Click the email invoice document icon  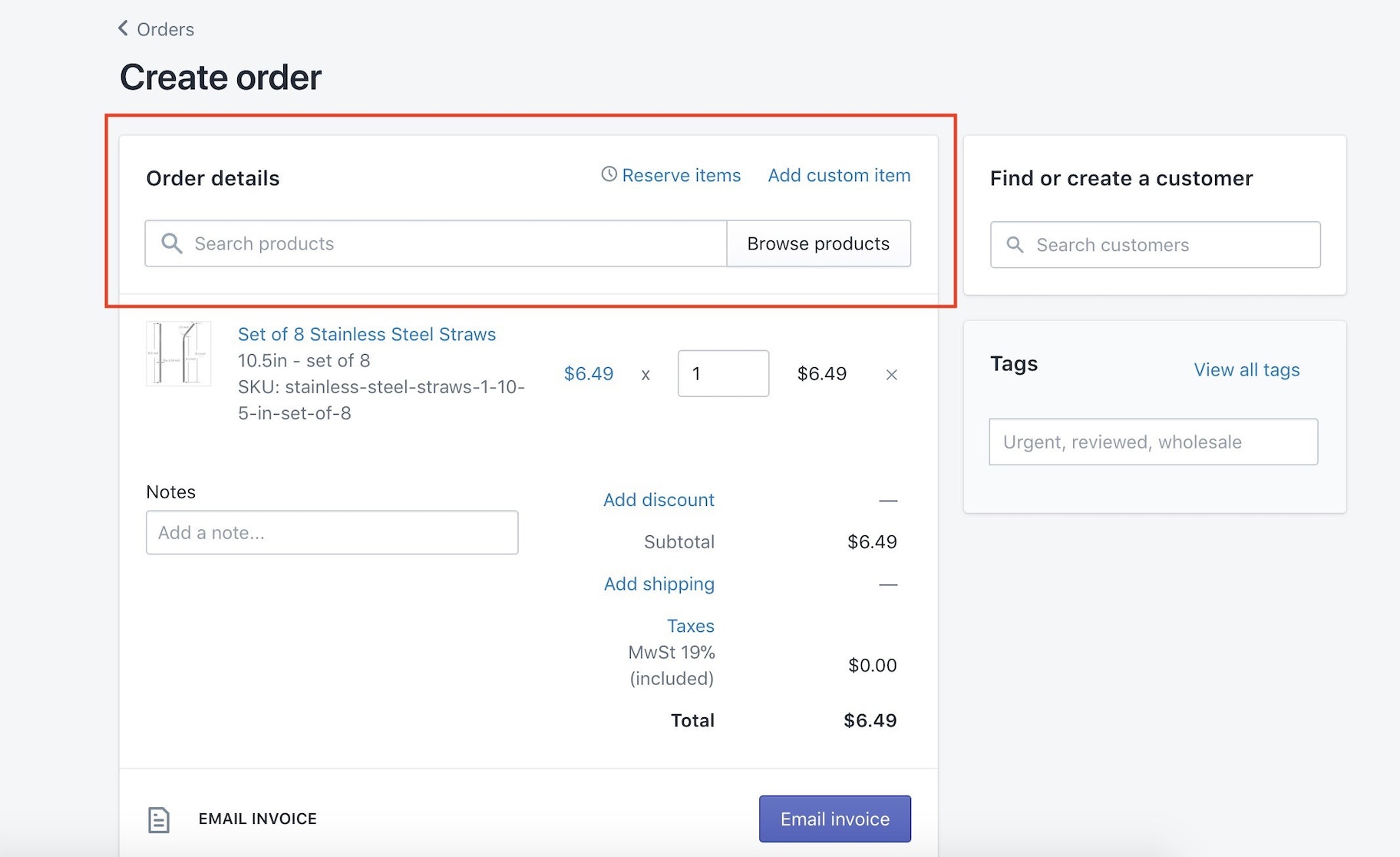159,819
